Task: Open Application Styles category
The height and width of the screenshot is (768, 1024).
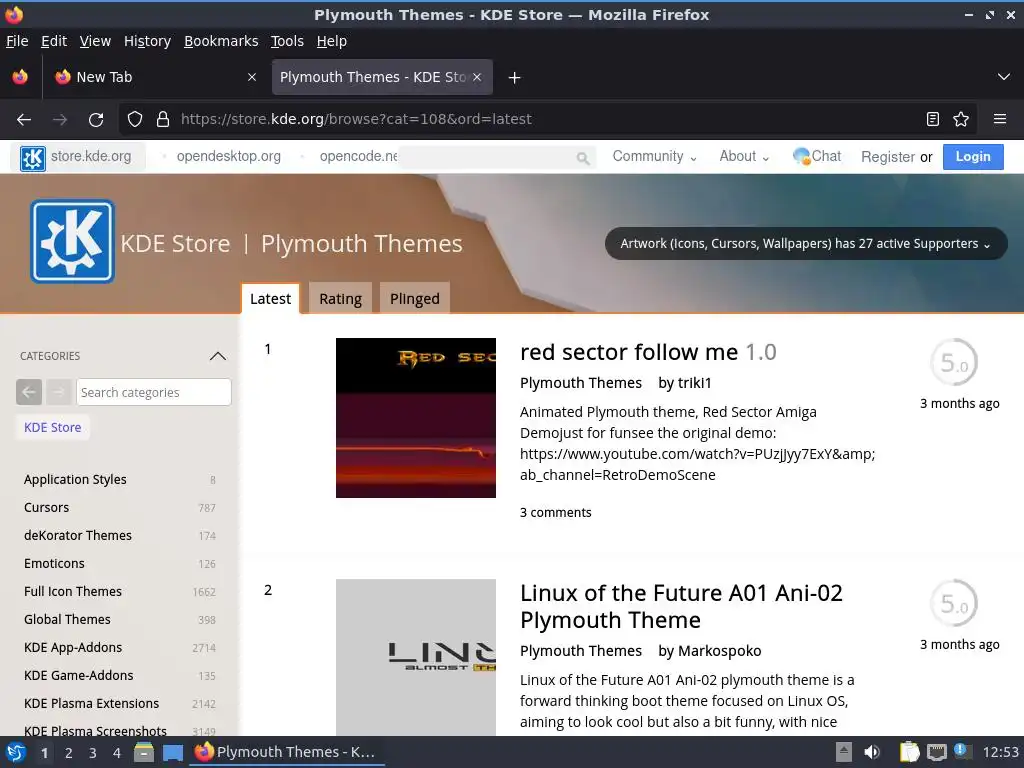Action: [x=75, y=479]
